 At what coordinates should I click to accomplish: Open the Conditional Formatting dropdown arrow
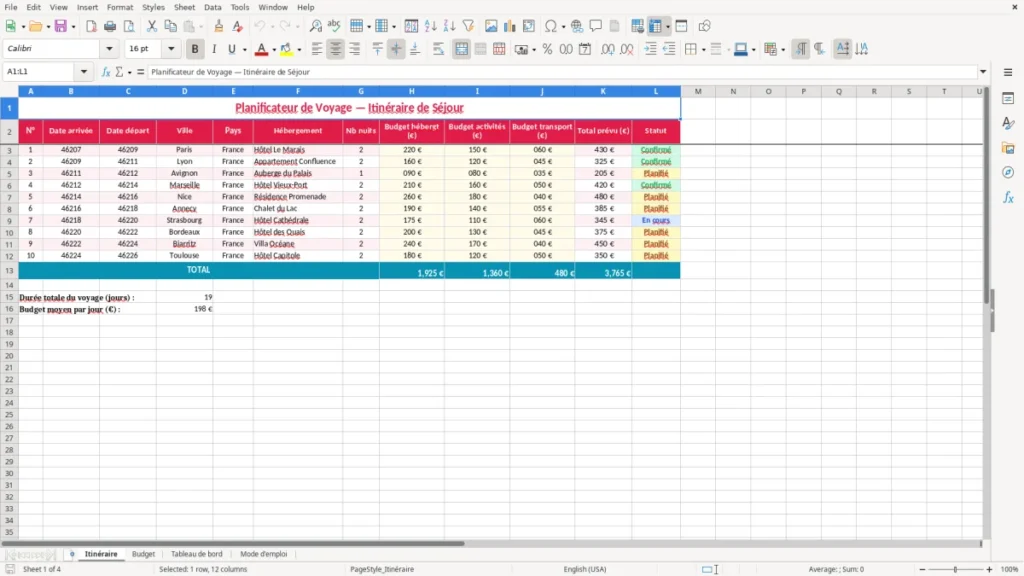tap(783, 50)
